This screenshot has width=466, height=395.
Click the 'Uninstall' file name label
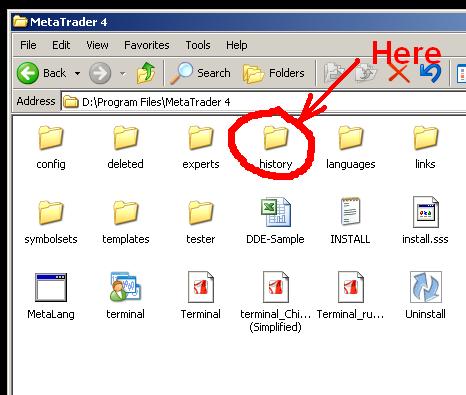(425, 314)
